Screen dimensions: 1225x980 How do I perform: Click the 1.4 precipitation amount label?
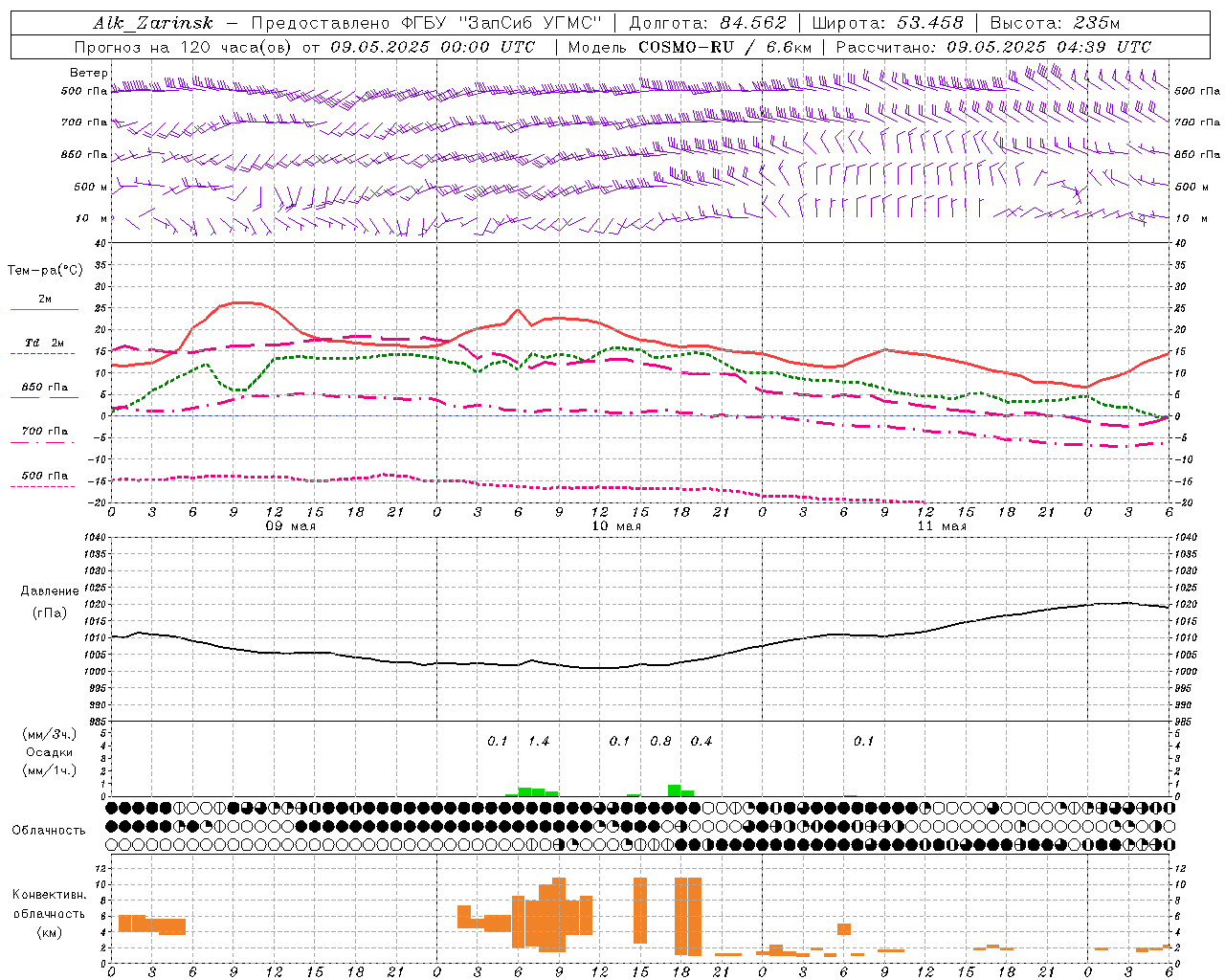click(539, 741)
